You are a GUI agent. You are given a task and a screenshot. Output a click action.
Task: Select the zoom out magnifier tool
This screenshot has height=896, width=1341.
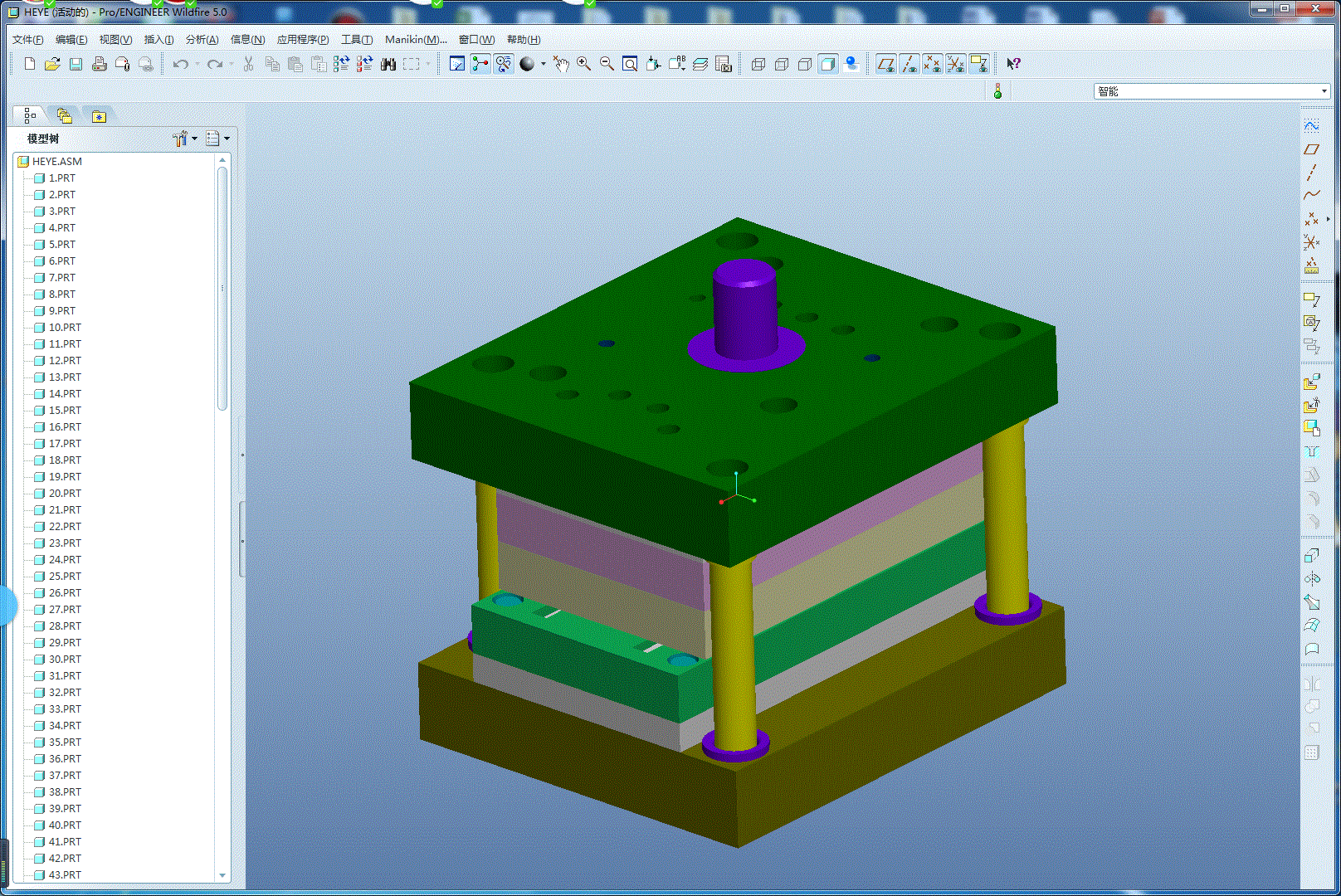(607, 64)
